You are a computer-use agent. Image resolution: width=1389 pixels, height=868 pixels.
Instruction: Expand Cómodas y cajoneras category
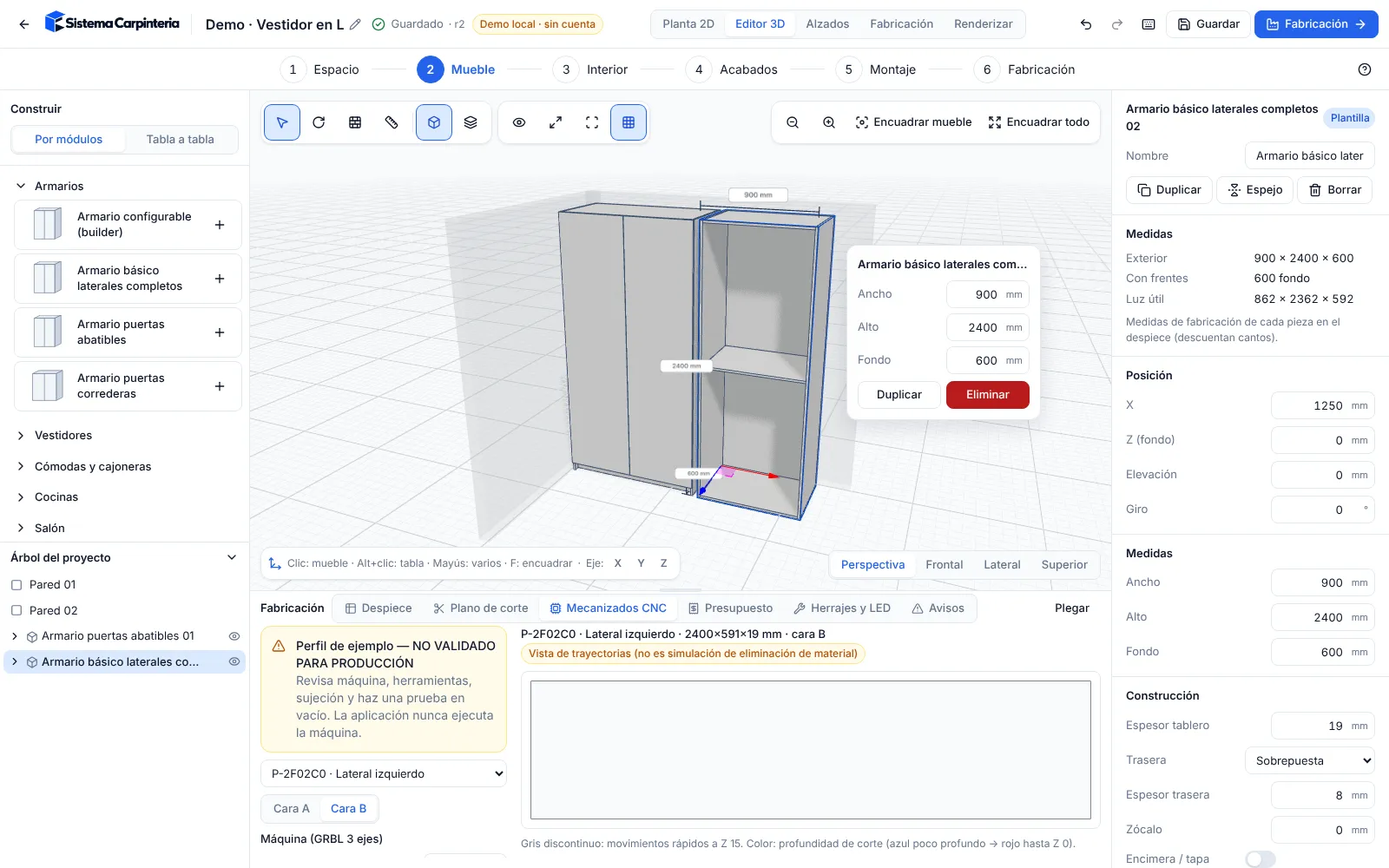point(21,467)
